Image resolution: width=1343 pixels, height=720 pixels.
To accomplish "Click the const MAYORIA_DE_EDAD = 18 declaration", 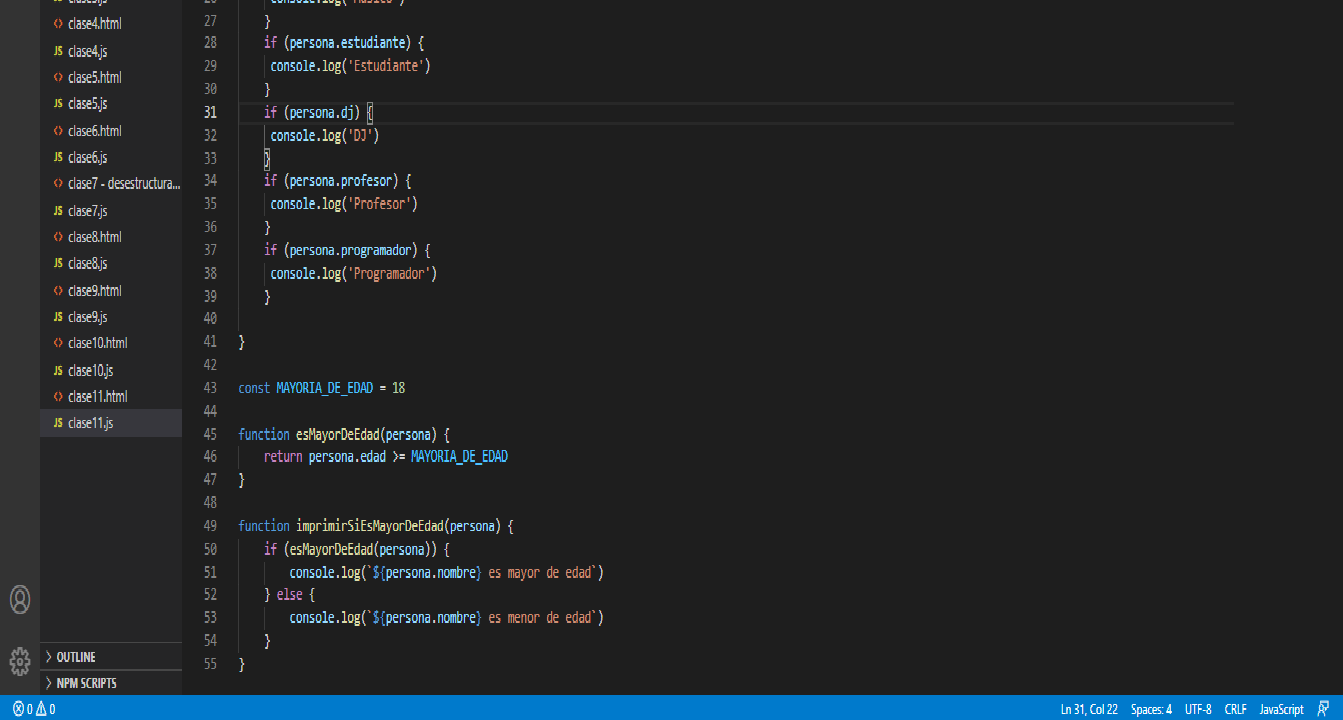I will [321, 388].
